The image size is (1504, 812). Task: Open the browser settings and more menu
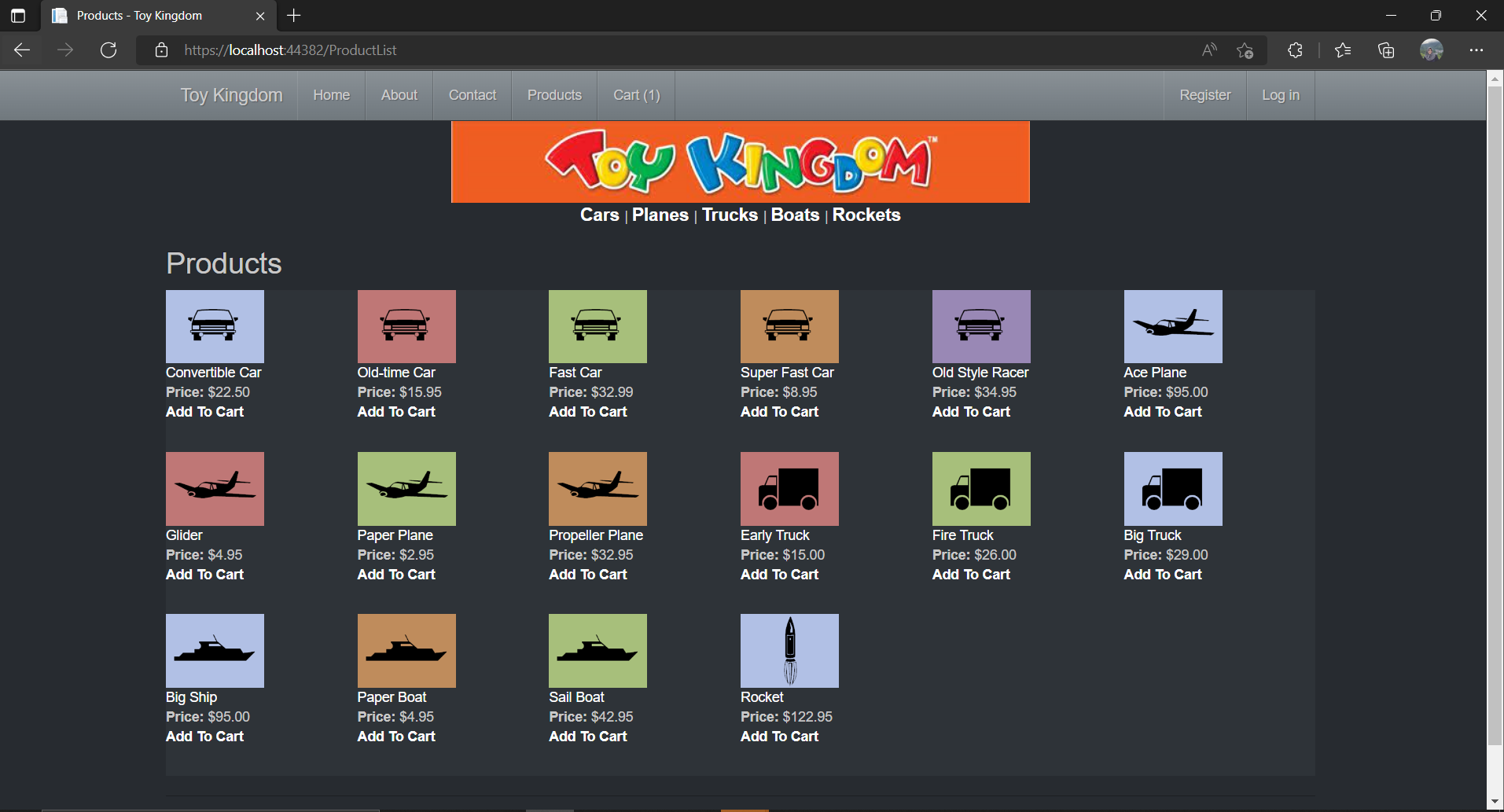(x=1476, y=50)
